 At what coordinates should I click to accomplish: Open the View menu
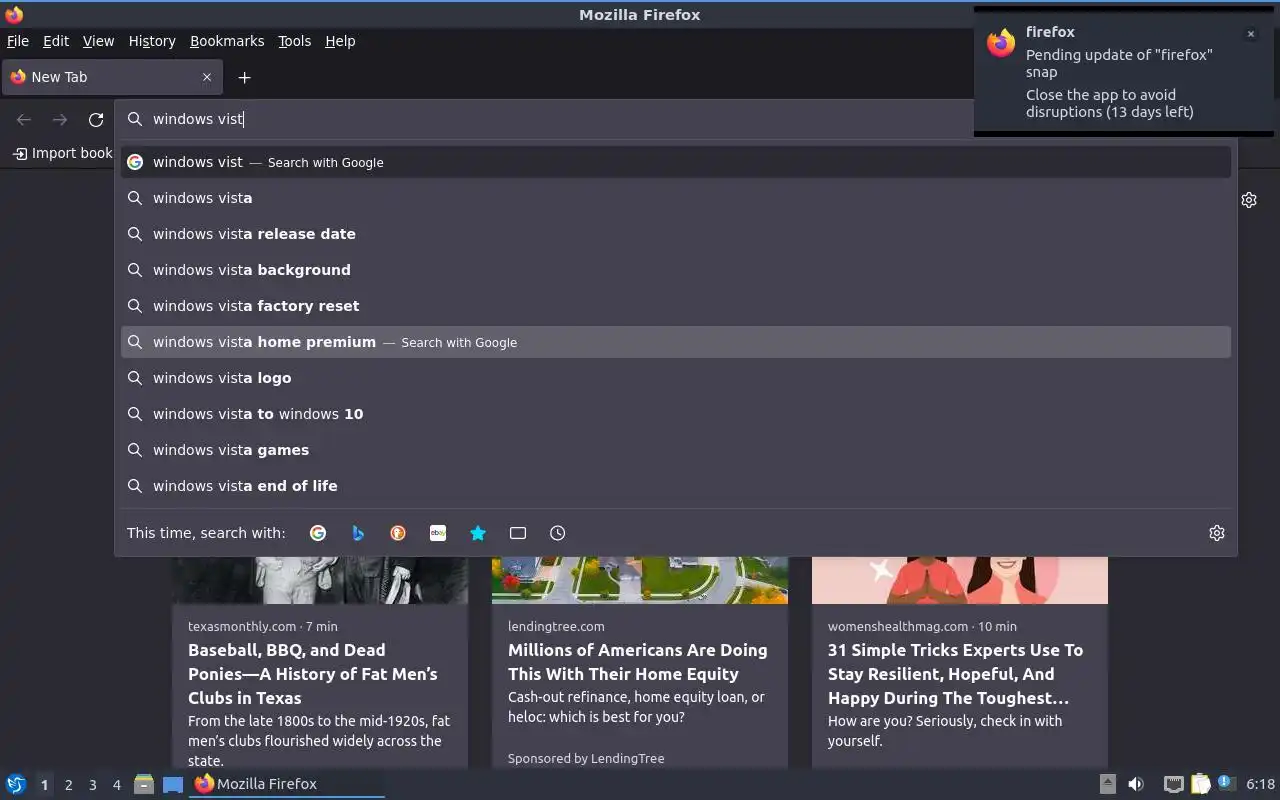(x=98, y=41)
